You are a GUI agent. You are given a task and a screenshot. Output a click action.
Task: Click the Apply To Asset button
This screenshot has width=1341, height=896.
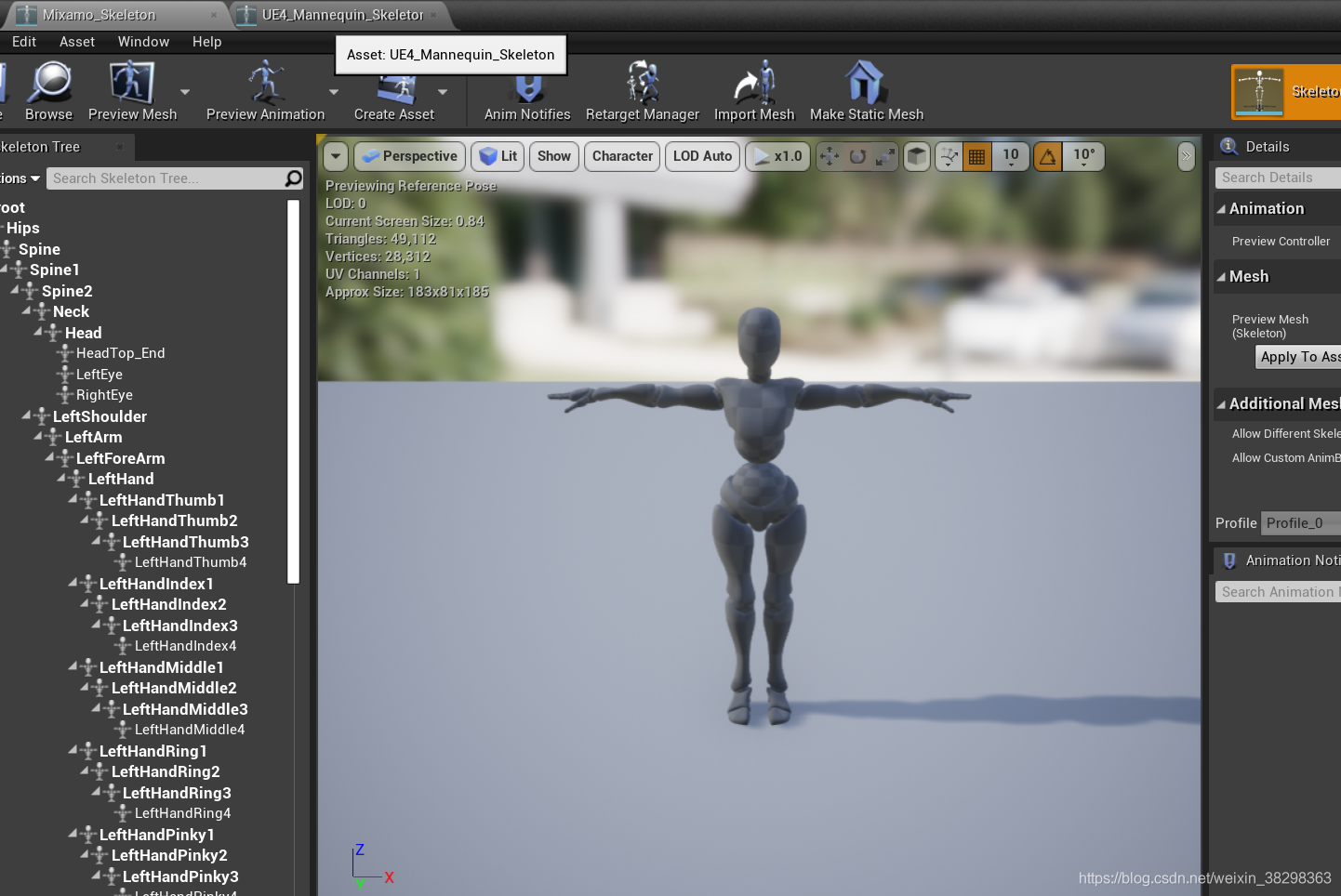1298,357
